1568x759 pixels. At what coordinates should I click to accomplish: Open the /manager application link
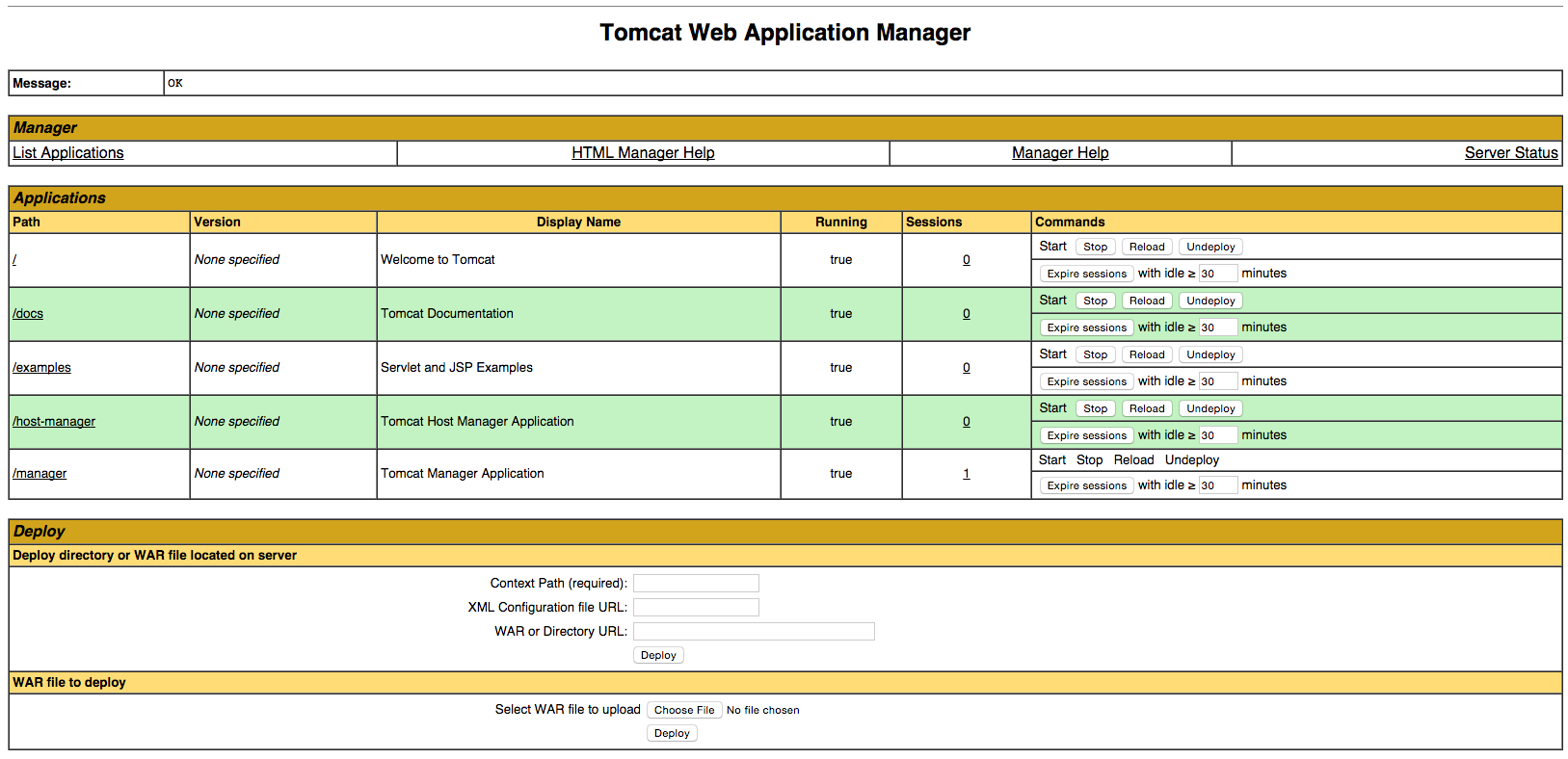coord(40,474)
